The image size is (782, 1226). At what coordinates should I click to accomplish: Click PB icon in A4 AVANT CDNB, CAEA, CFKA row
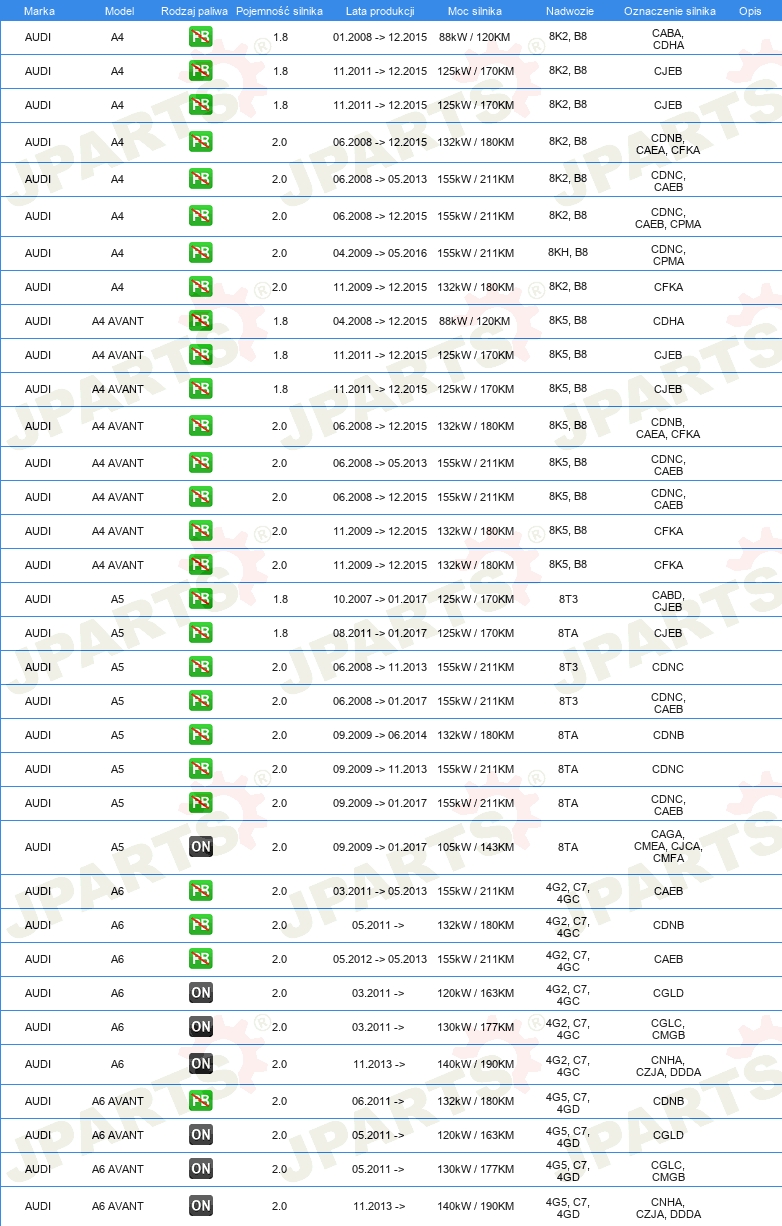click(x=201, y=426)
